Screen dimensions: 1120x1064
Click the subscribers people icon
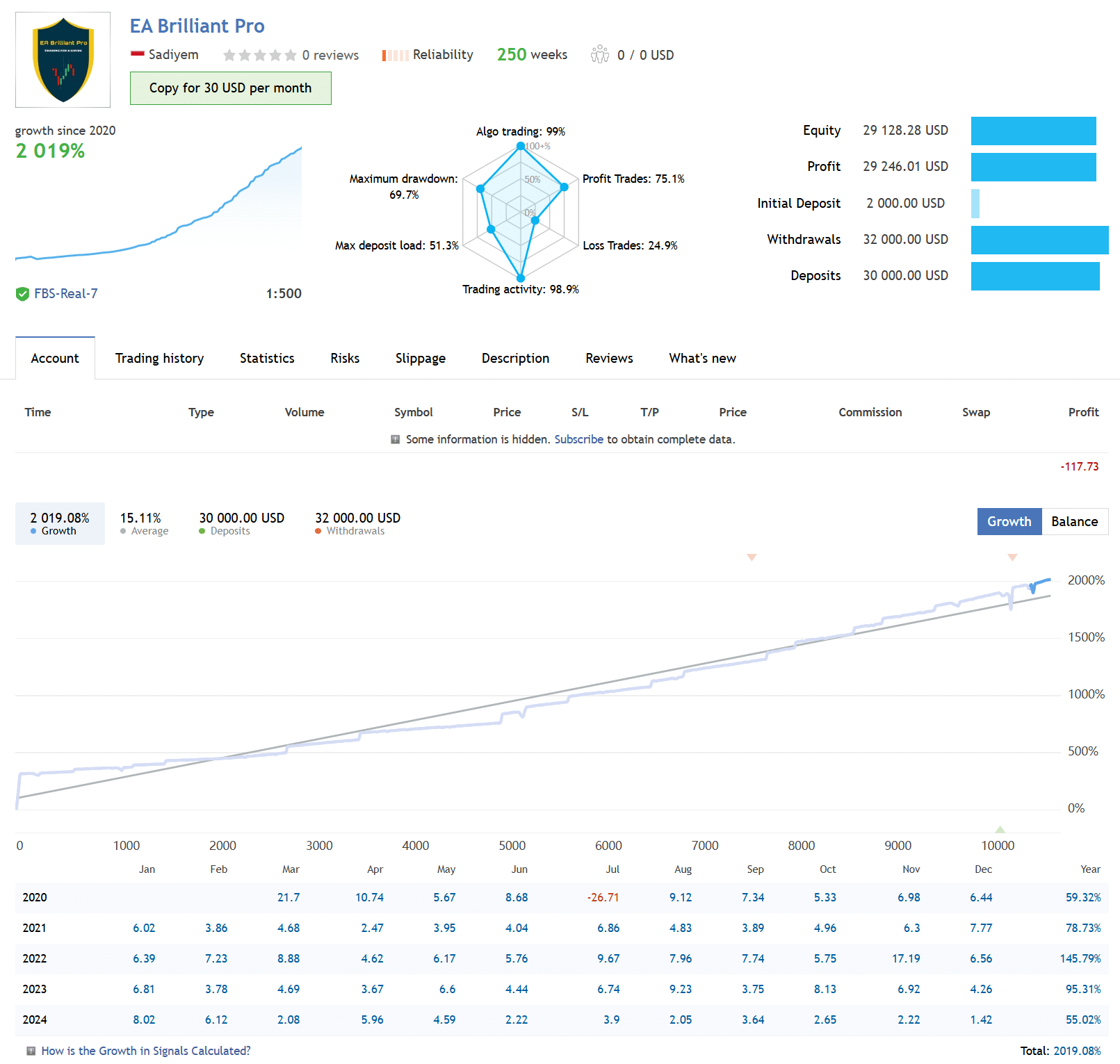point(599,54)
